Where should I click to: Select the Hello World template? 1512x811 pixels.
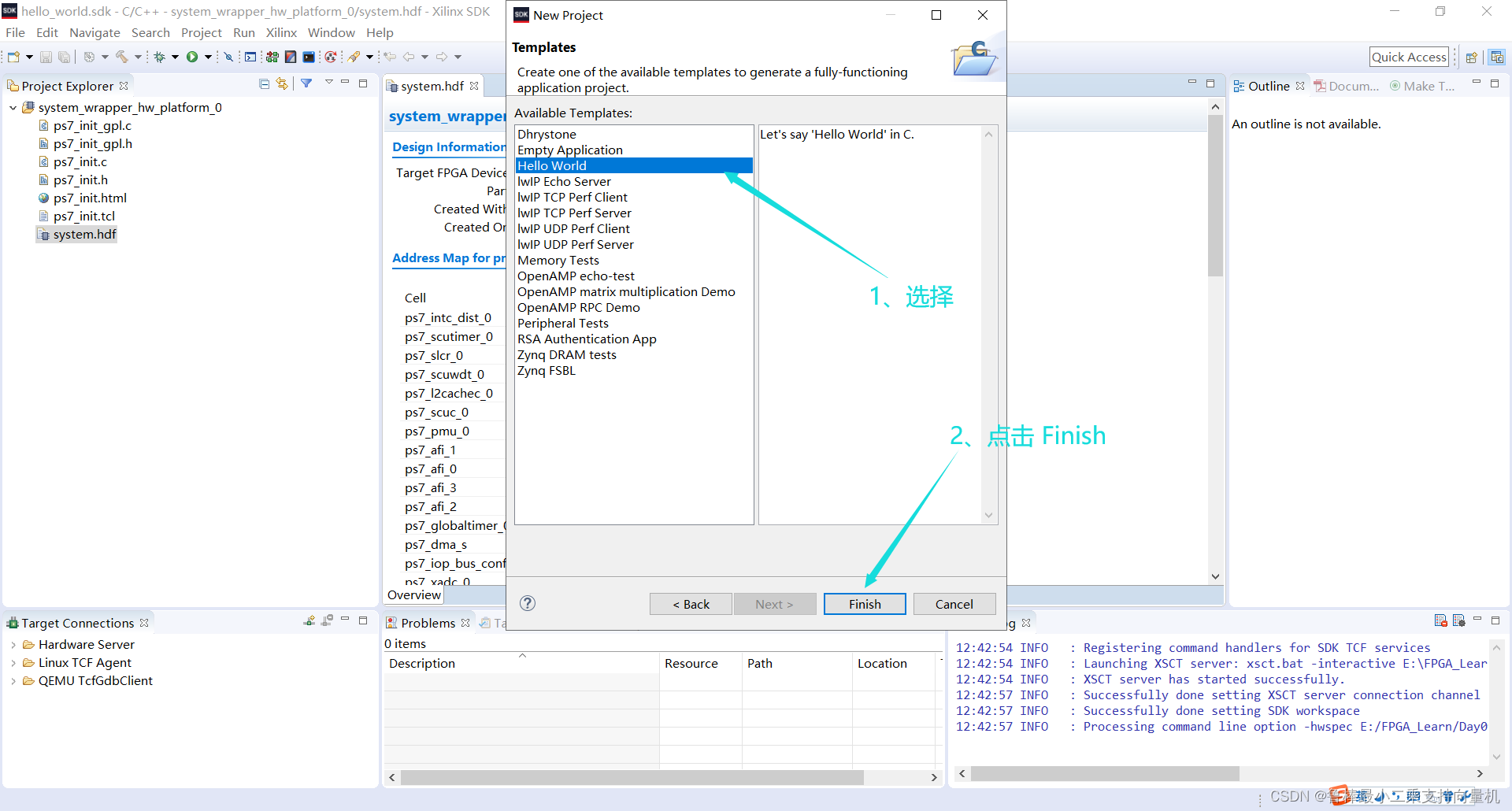[x=634, y=165]
